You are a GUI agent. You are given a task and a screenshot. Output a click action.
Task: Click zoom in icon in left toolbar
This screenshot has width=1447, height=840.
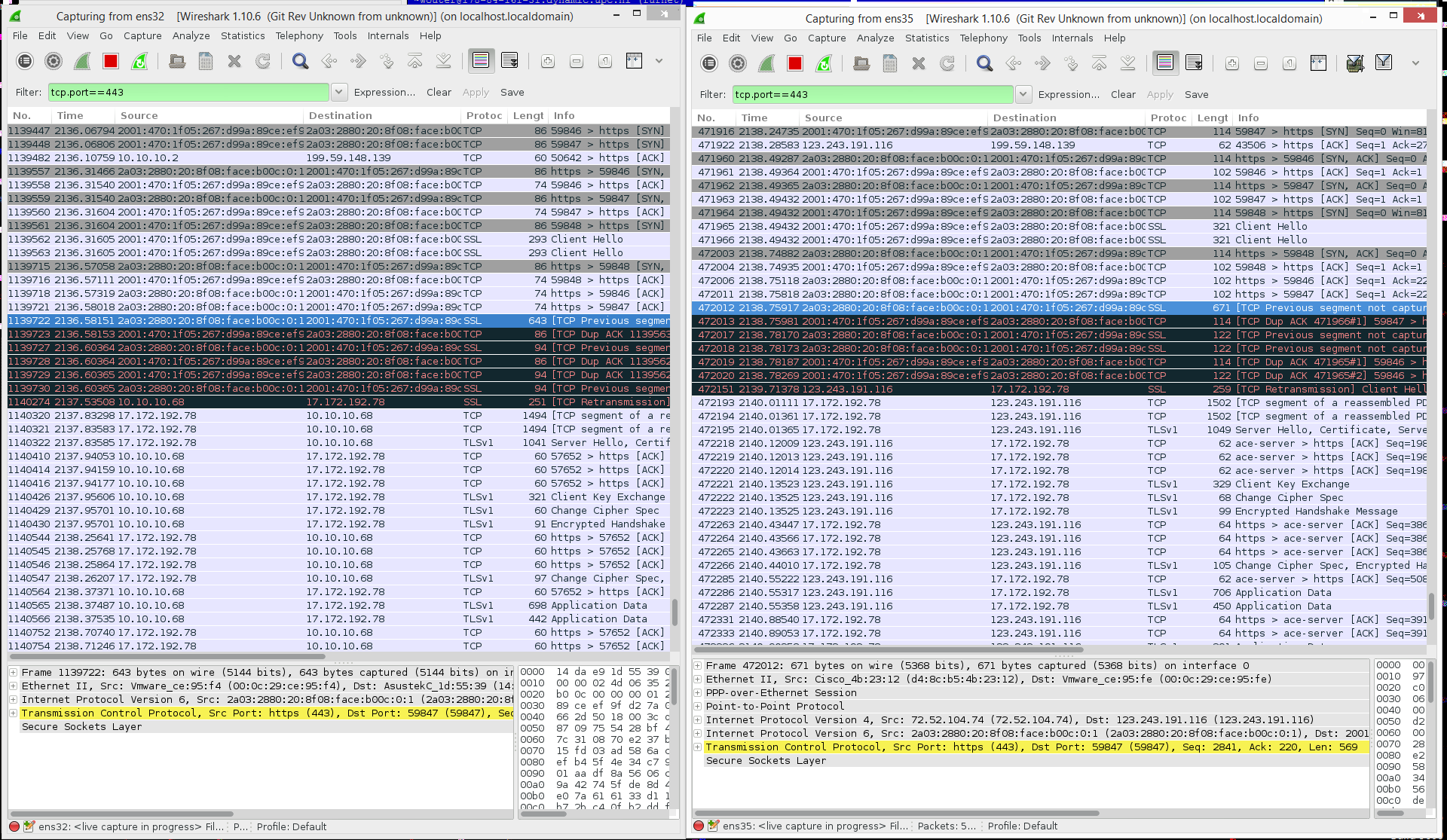[548, 62]
